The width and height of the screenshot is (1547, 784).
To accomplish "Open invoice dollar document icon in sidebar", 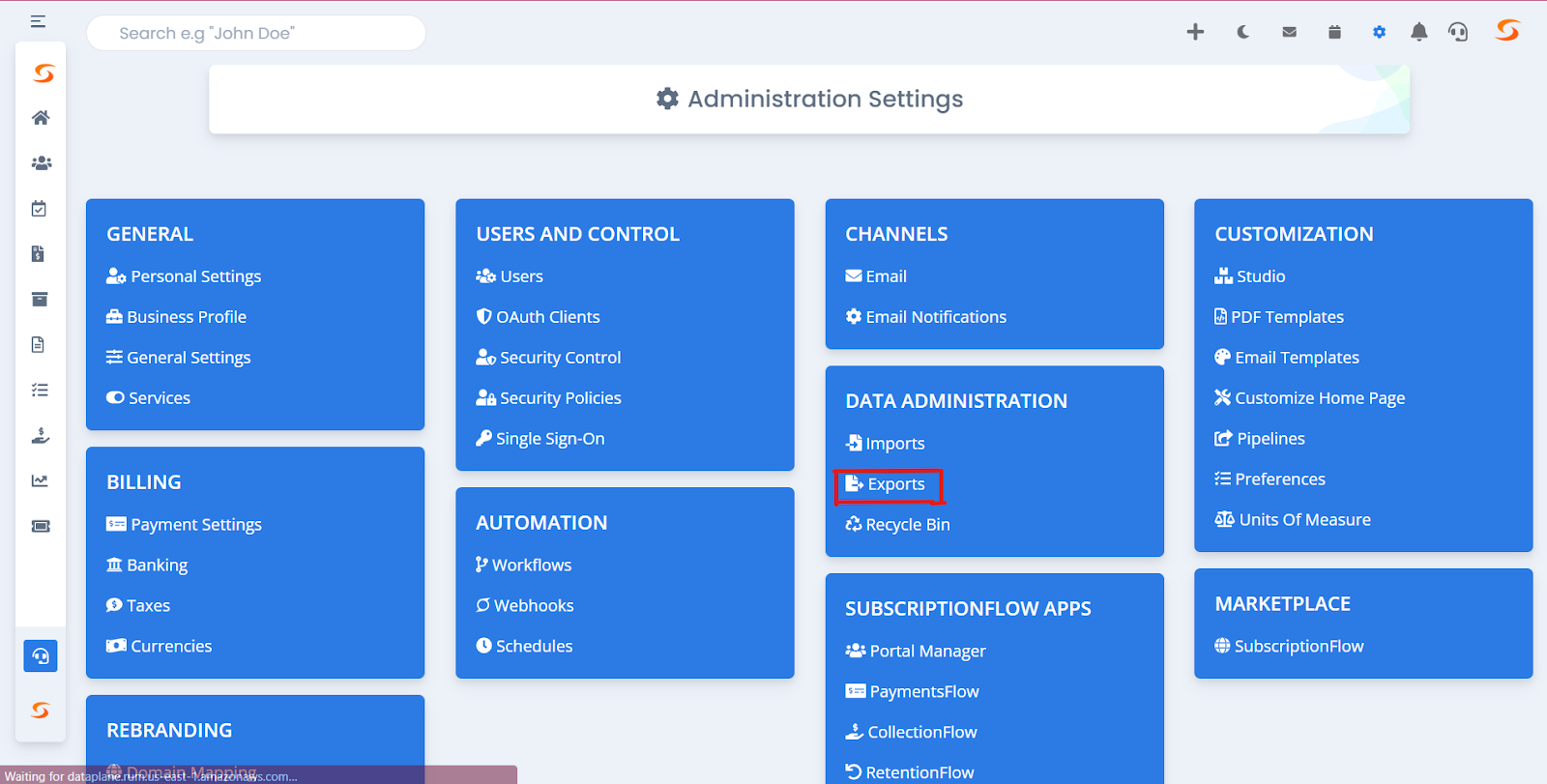I will (39, 254).
